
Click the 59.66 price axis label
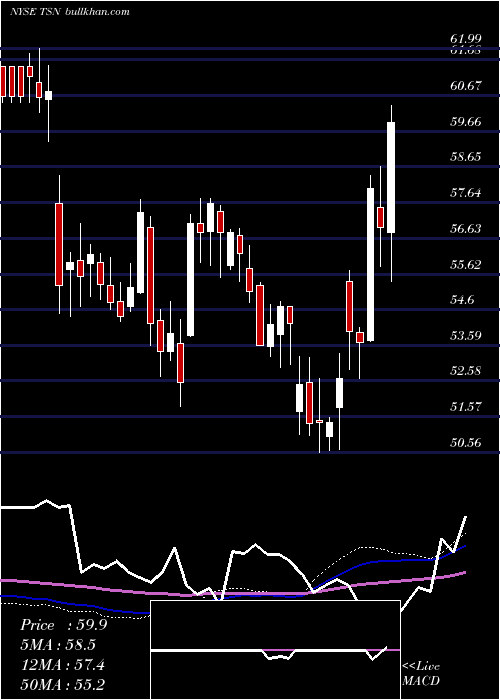[465, 121]
